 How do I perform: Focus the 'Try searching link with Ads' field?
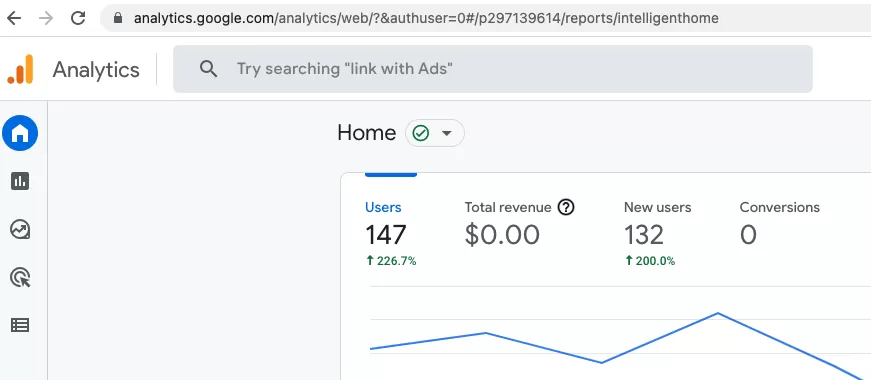(493, 69)
